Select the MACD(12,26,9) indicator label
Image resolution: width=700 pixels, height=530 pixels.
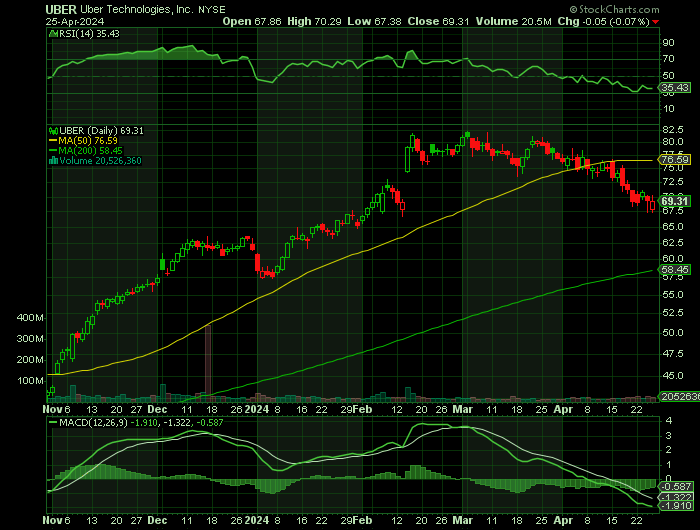point(93,422)
